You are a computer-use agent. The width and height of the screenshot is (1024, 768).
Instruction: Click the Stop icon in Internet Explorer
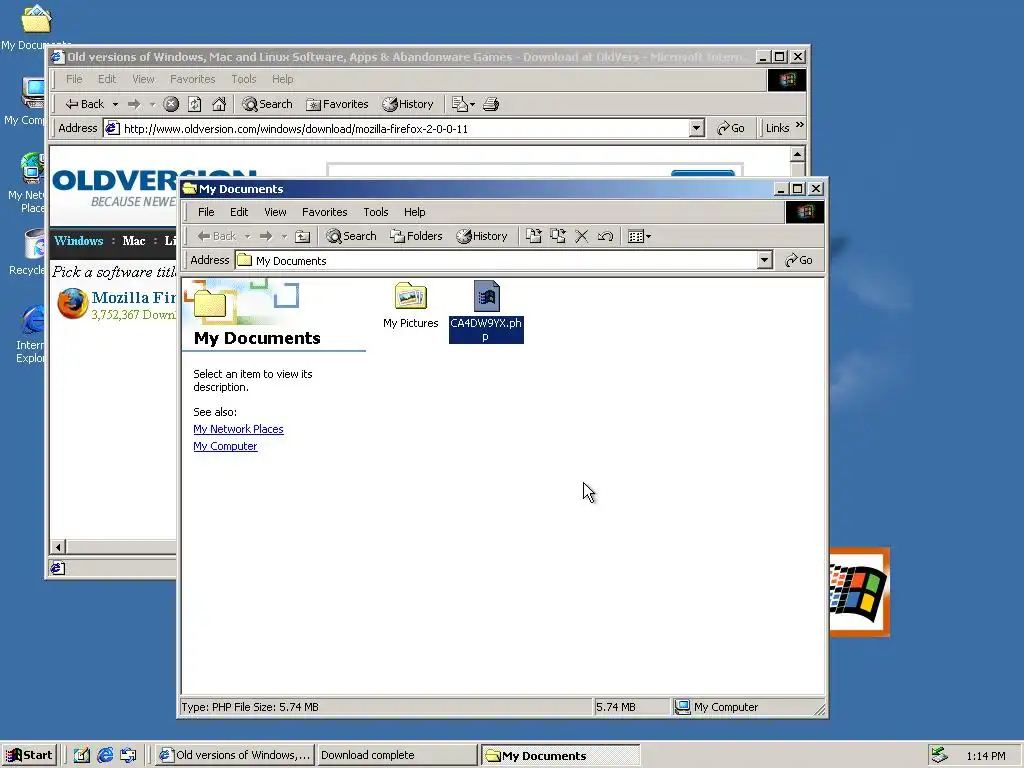[171, 104]
